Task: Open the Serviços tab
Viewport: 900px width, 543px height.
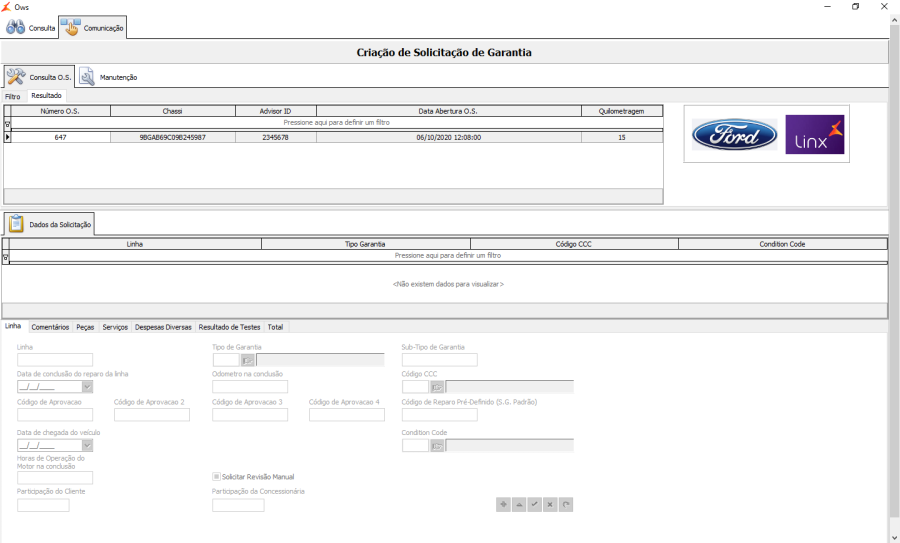Action: 115,327
